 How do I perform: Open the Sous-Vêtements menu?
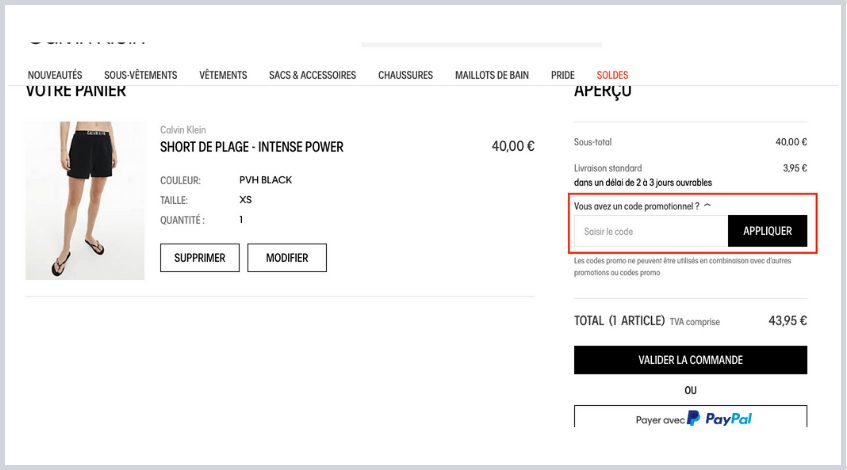click(x=140, y=75)
